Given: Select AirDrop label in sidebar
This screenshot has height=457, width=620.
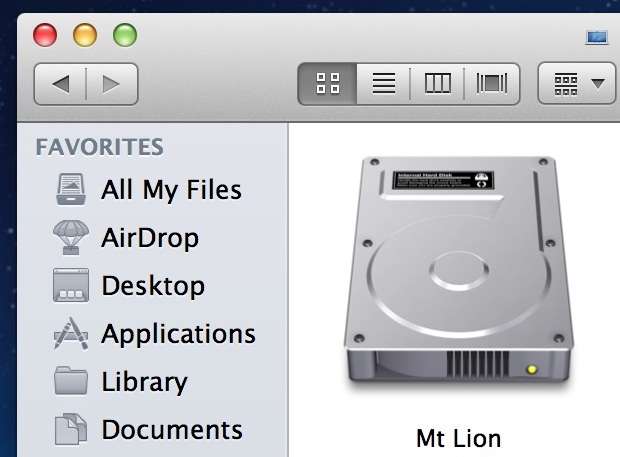Looking at the screenshot, I should [x=150, y=238].
